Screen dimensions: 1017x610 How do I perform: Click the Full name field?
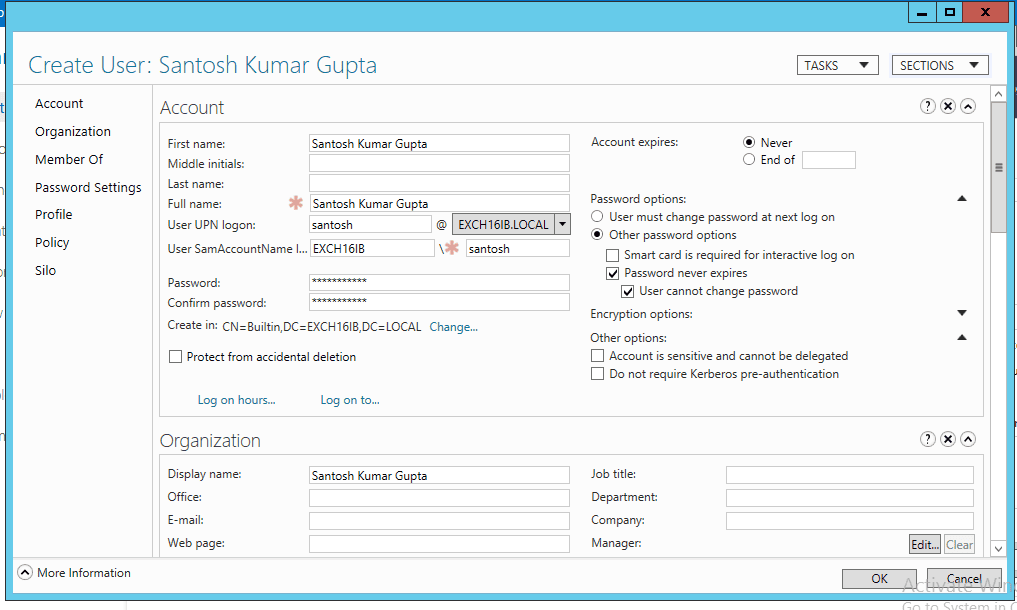[439, 204]
